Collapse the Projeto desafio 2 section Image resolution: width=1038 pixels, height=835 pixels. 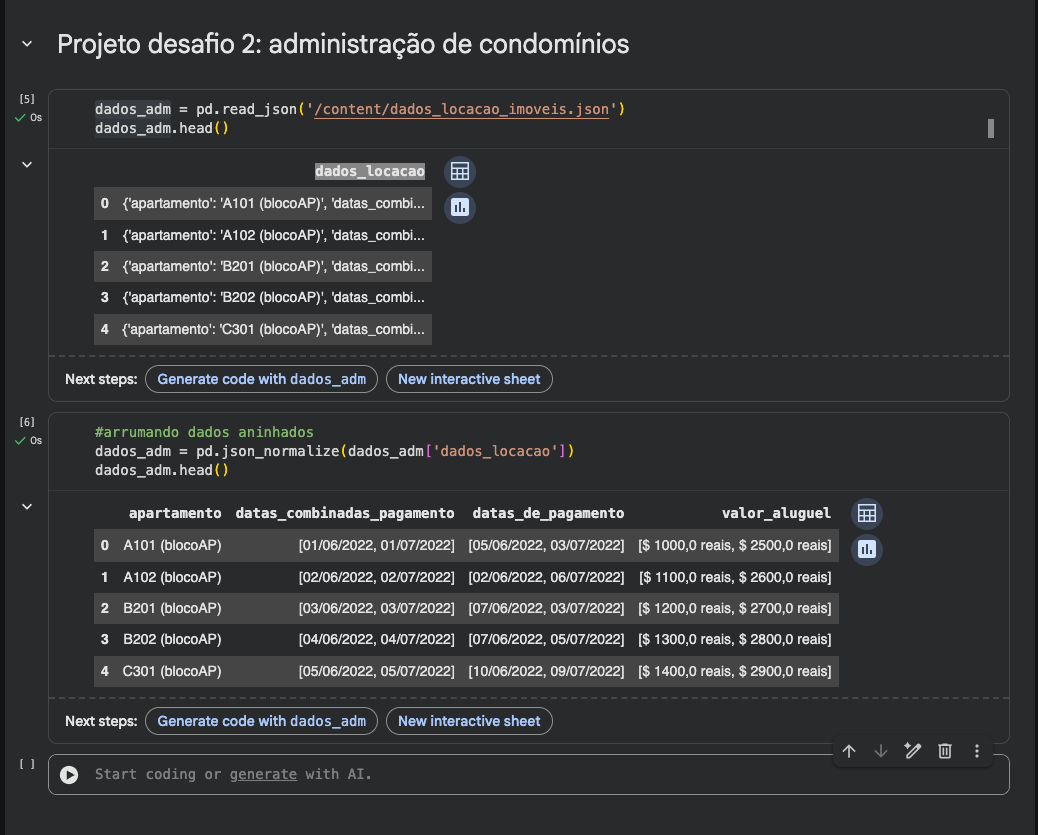pos(26,44)
